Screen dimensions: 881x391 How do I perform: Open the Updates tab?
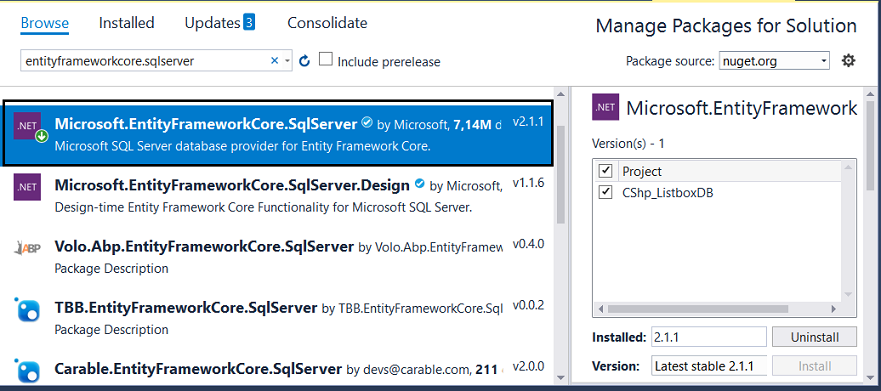212,23
